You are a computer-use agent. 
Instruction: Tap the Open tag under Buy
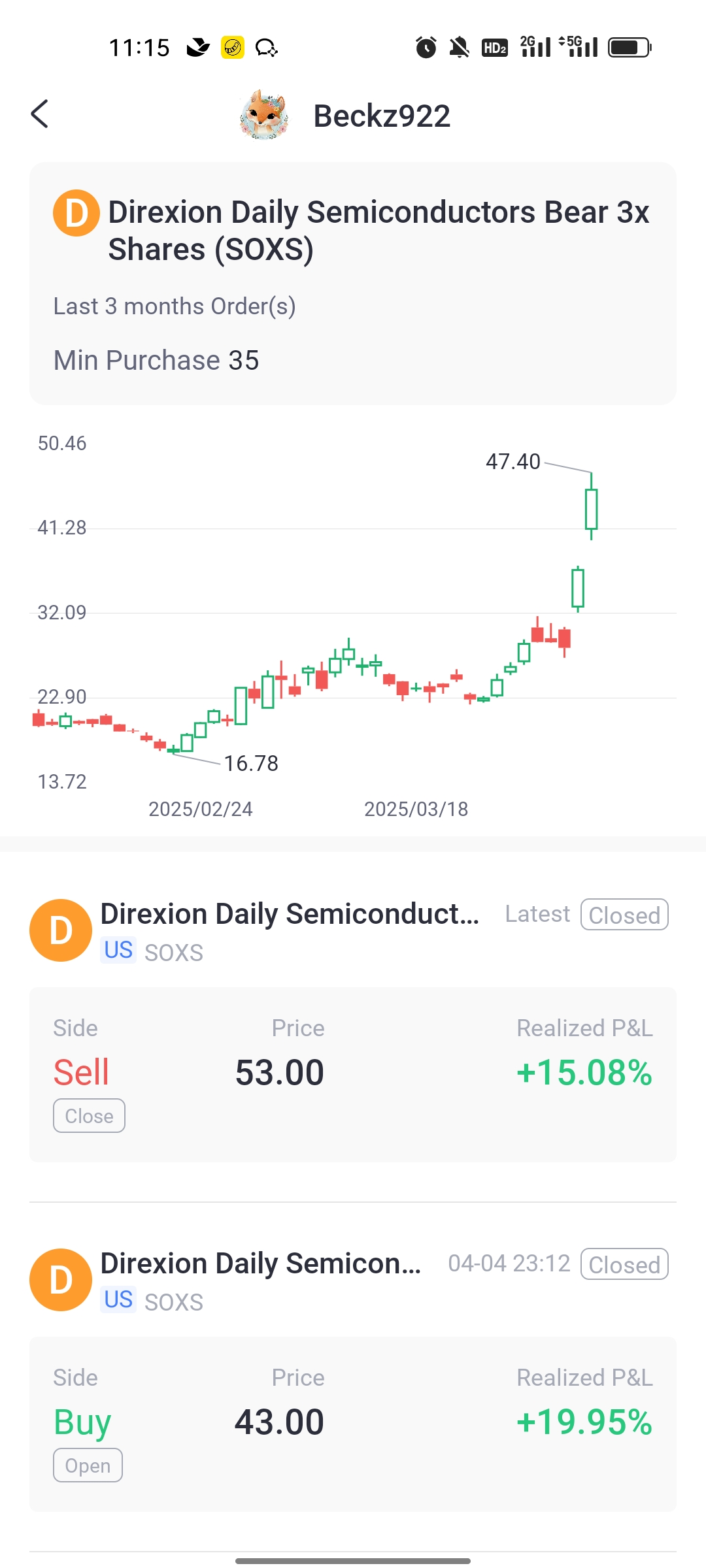(x=88, y=1465)
